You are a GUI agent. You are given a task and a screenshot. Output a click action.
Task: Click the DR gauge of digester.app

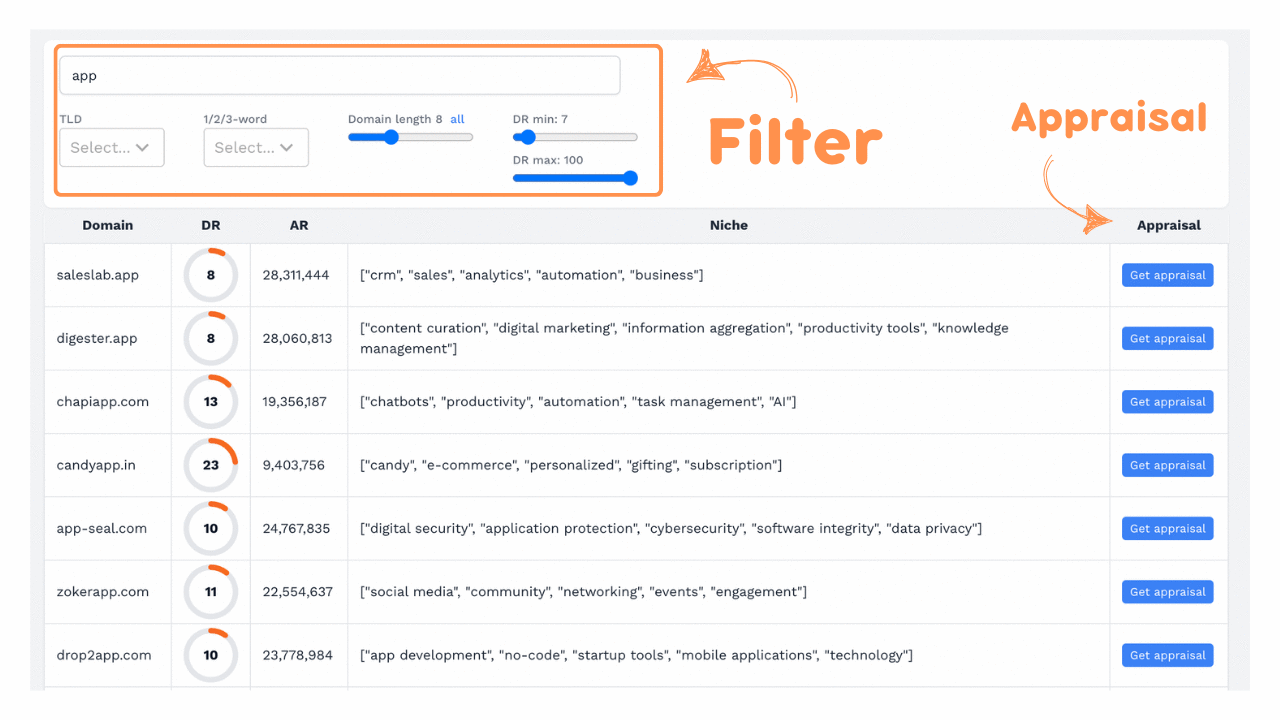[x=211, y=338]
